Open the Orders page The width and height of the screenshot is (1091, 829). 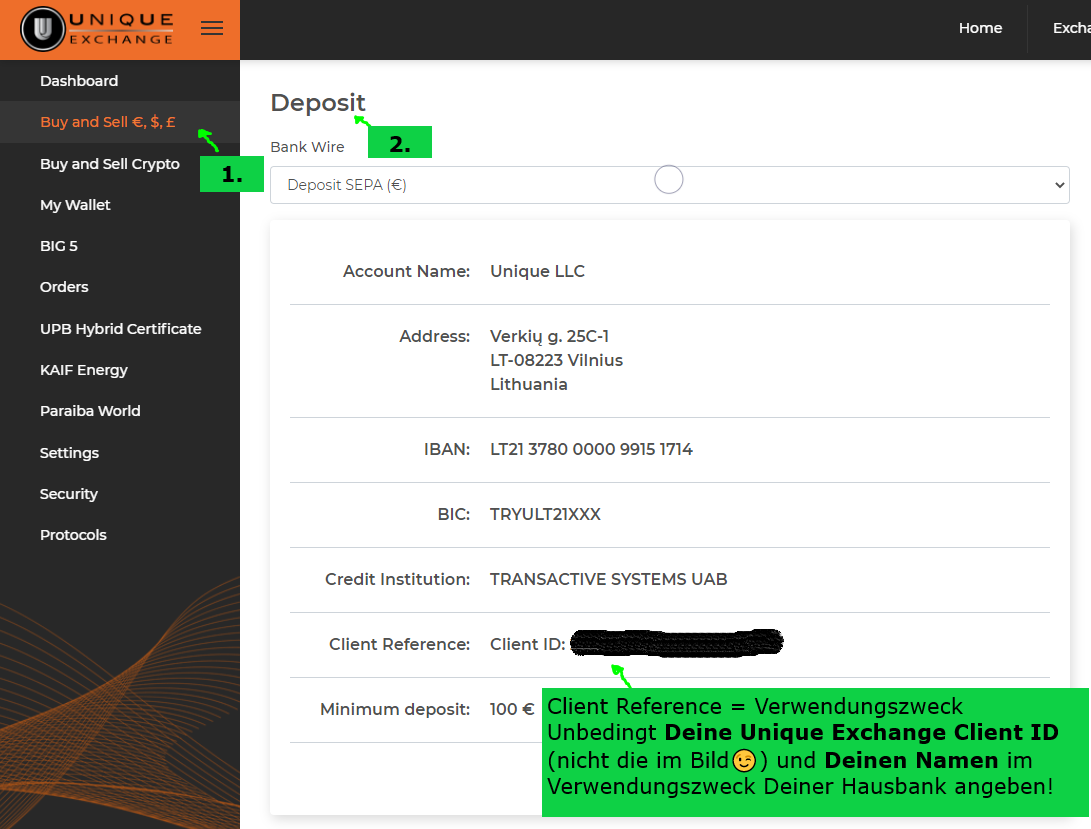64,287
